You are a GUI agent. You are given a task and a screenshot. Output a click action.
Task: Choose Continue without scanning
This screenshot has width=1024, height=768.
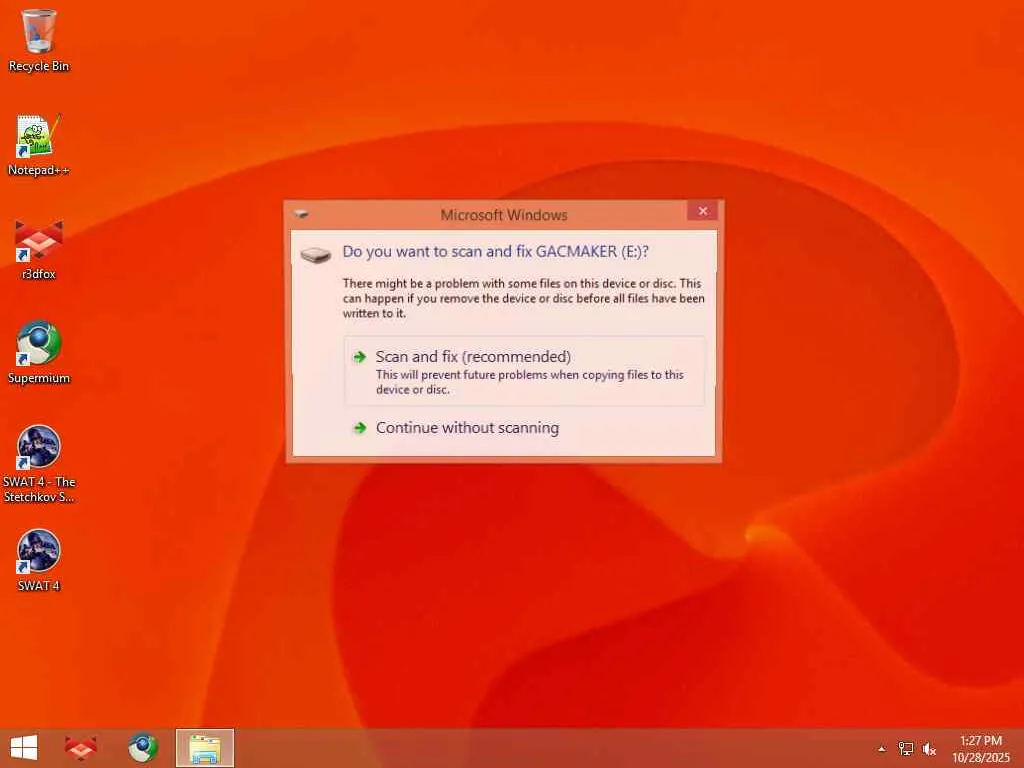(524, 428)
